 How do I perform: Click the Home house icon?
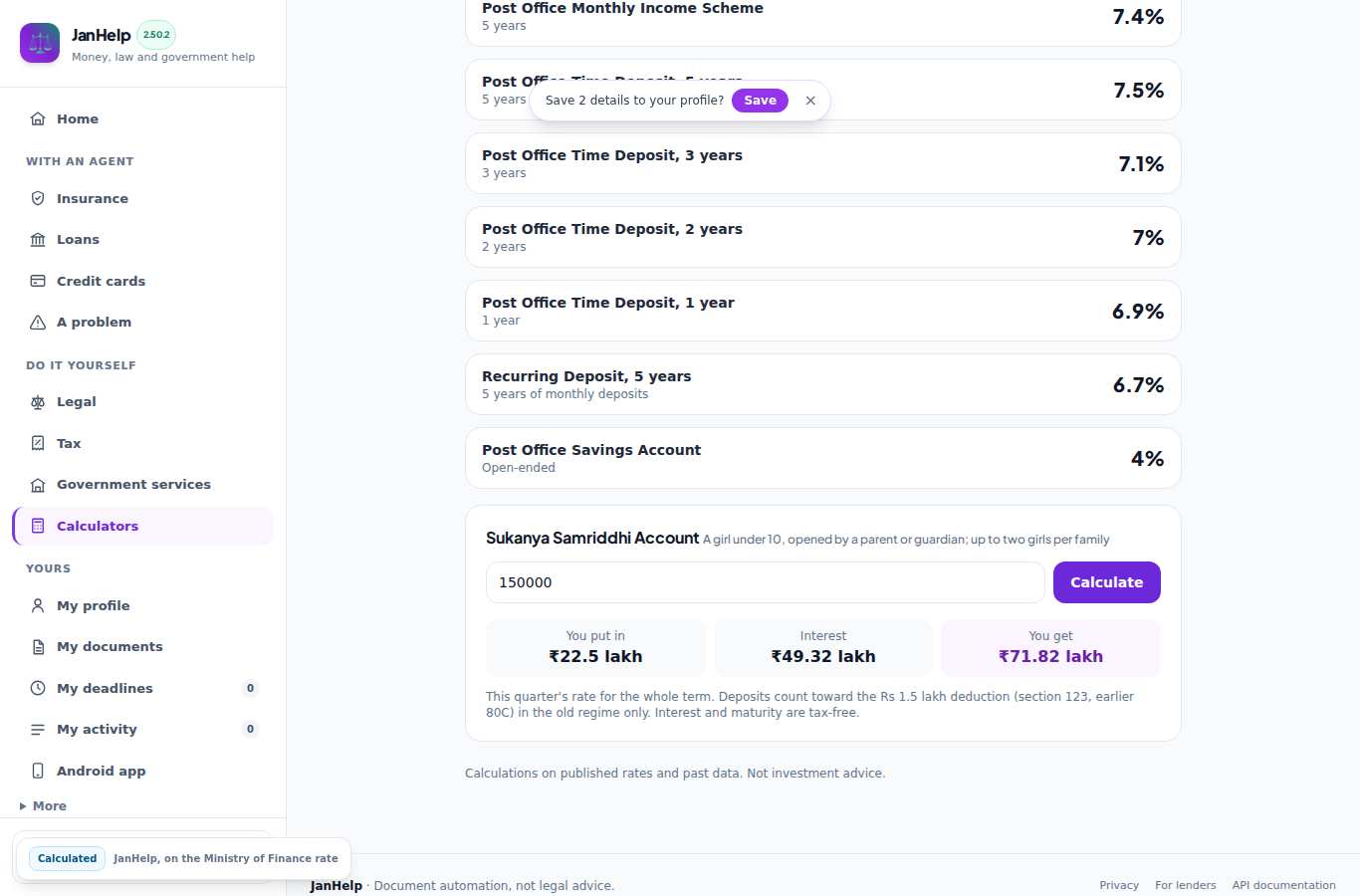pyautogui.click(x=38, y=118)
